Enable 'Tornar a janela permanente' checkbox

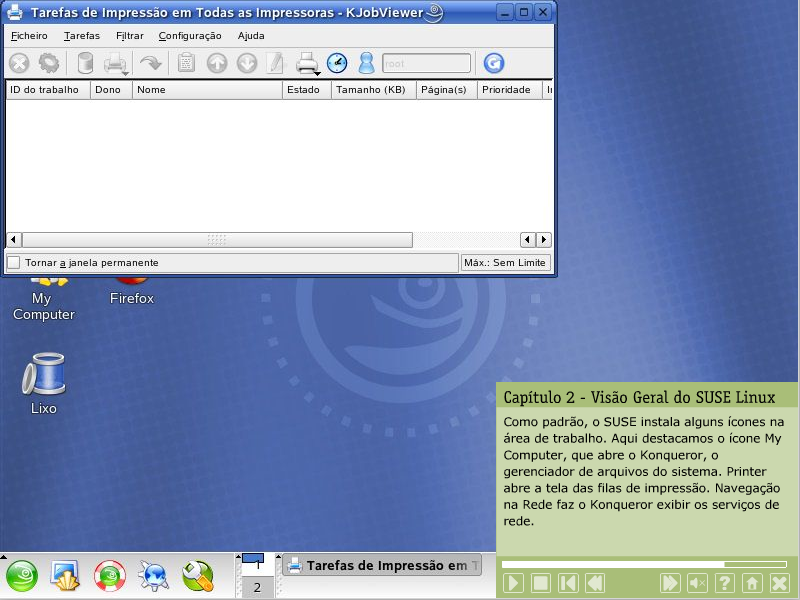pos(14,263)
